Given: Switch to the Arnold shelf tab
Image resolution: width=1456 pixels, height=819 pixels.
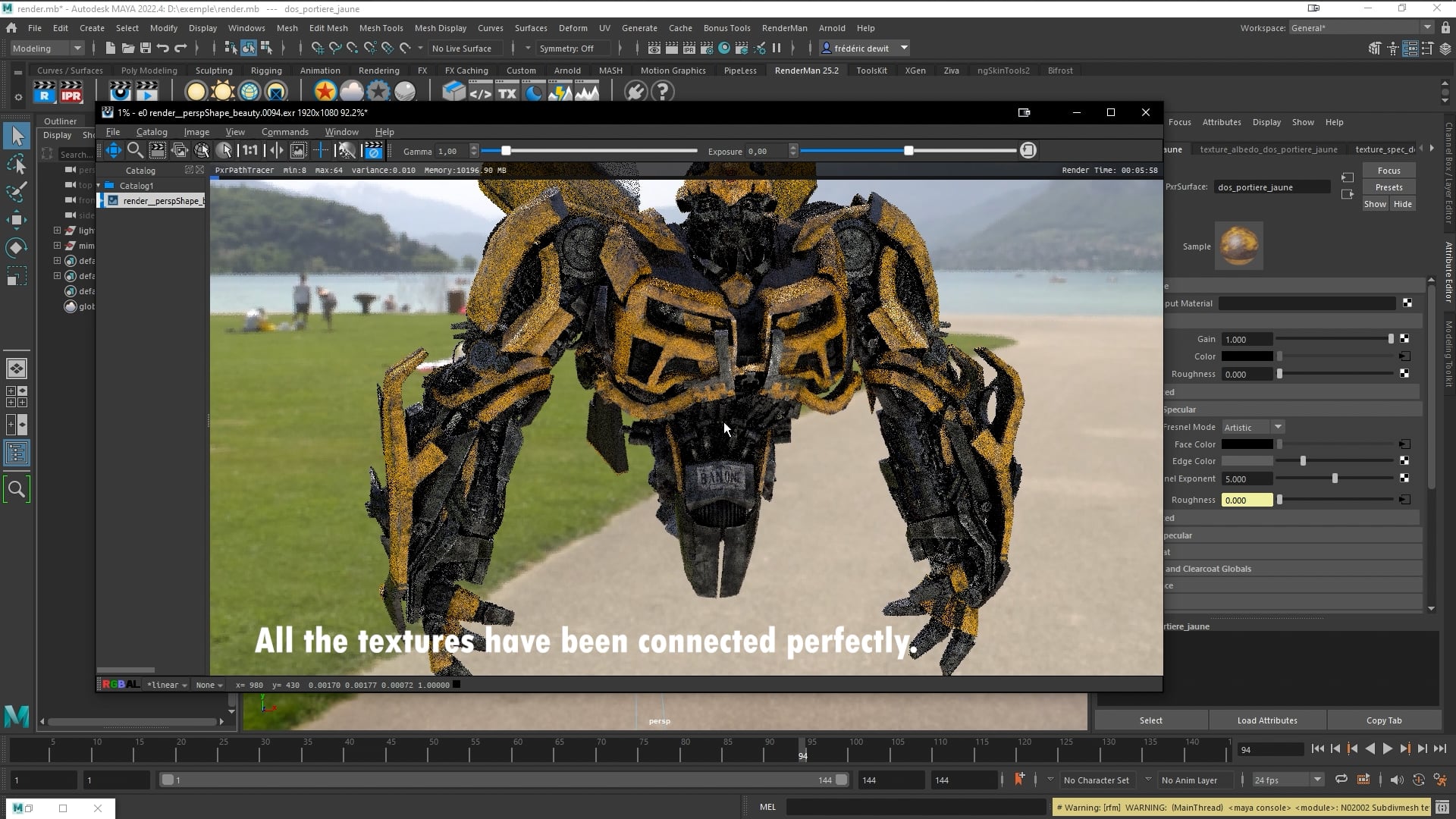Looking at the screenshot, I should pos(567,71).
